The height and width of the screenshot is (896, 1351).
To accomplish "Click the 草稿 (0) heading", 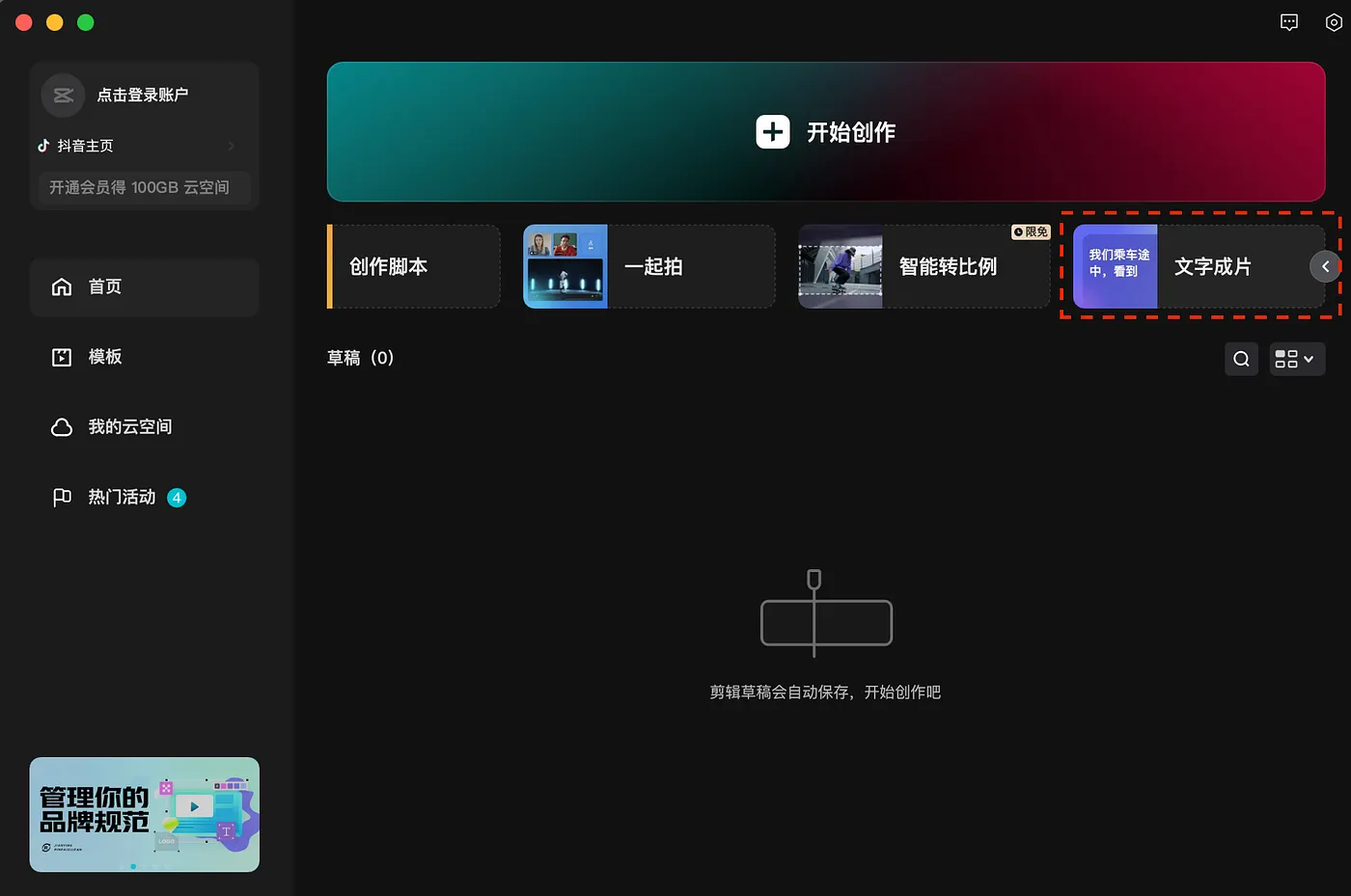I will coord(361,358).
